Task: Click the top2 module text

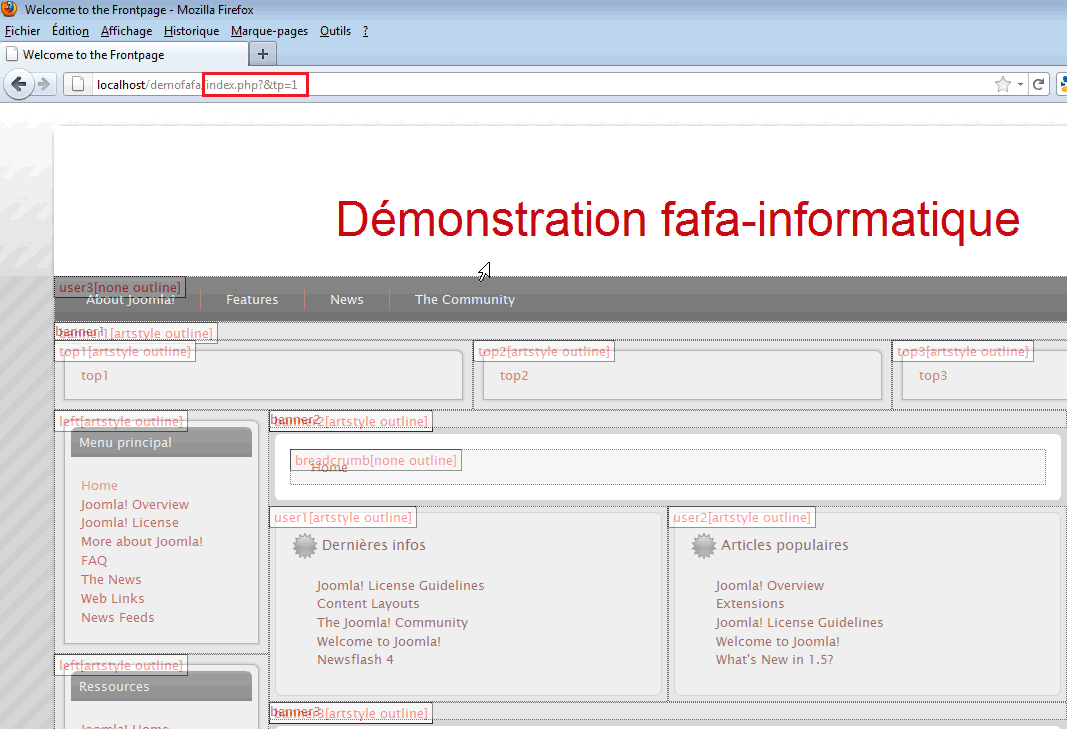Action: click(514, 376)
